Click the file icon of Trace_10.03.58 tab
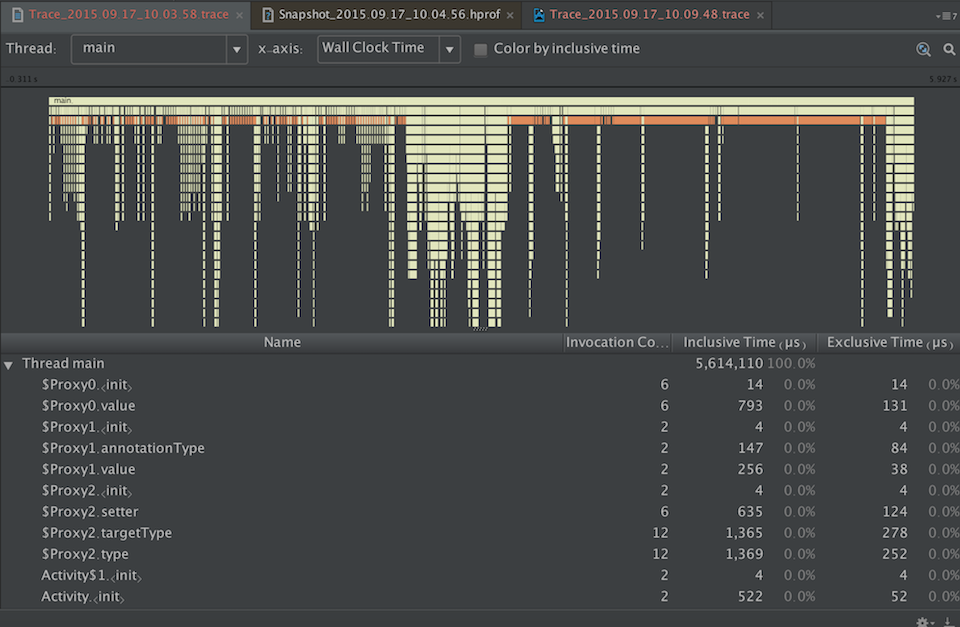 (17, 15)
